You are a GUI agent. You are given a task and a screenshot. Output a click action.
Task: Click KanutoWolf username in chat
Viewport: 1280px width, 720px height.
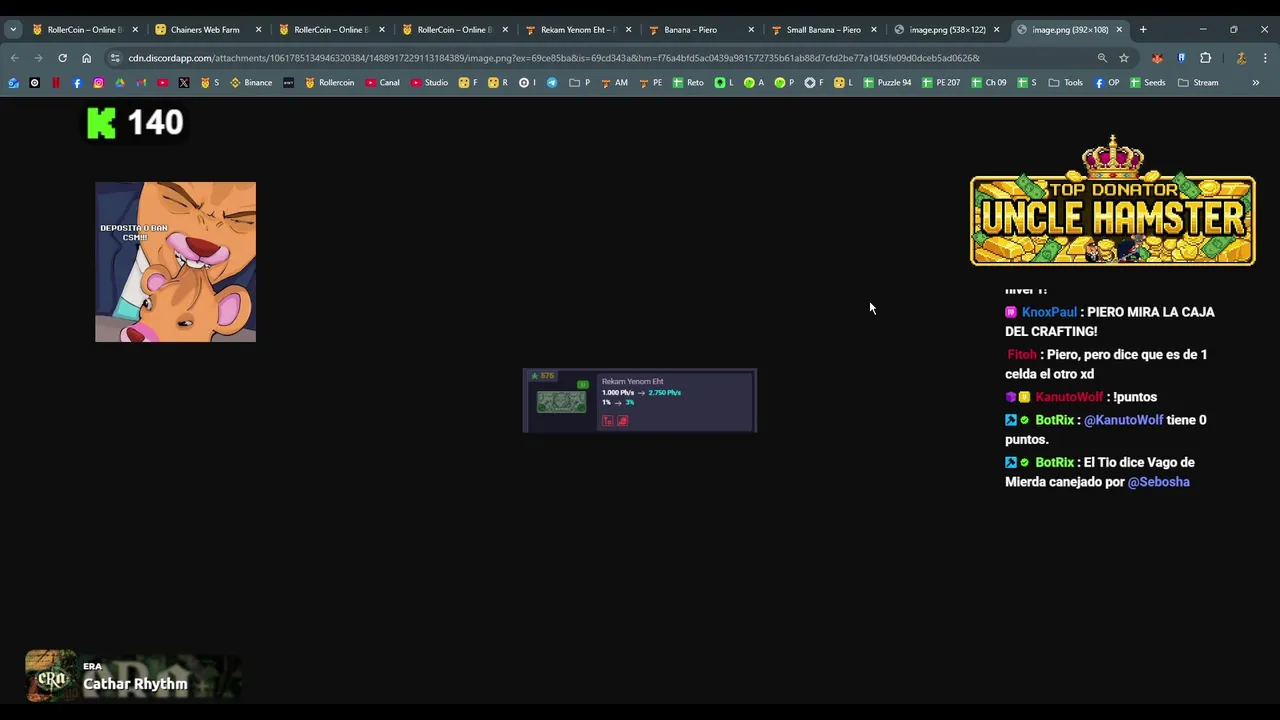pyautogui.click(x=1069, y=397)
